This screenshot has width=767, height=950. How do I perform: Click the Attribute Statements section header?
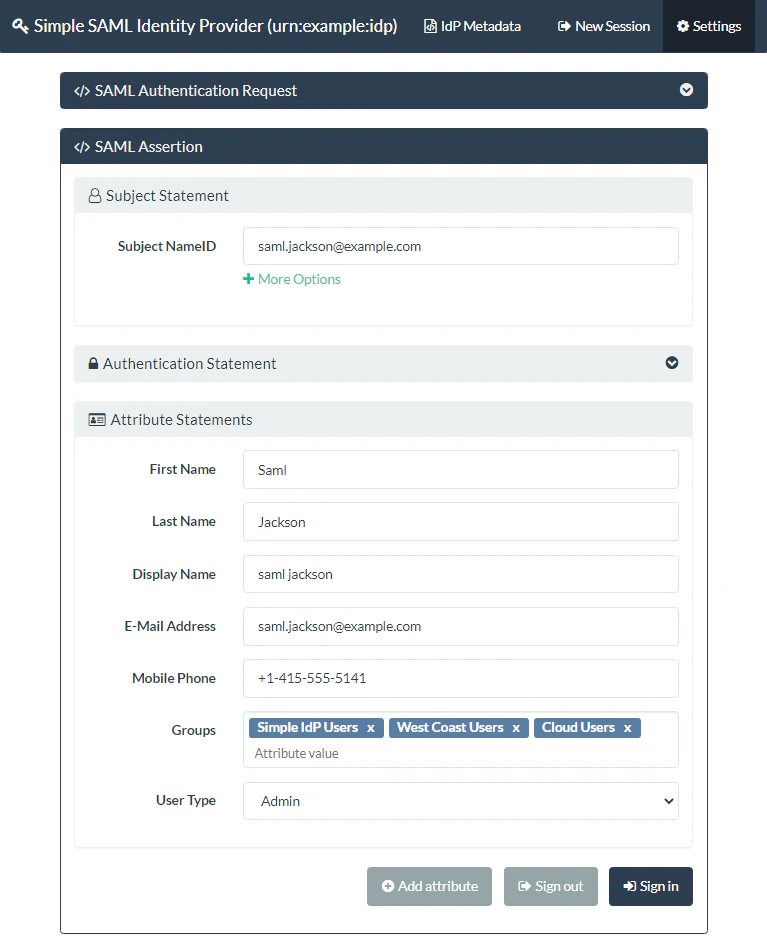(x=383, y=419)
